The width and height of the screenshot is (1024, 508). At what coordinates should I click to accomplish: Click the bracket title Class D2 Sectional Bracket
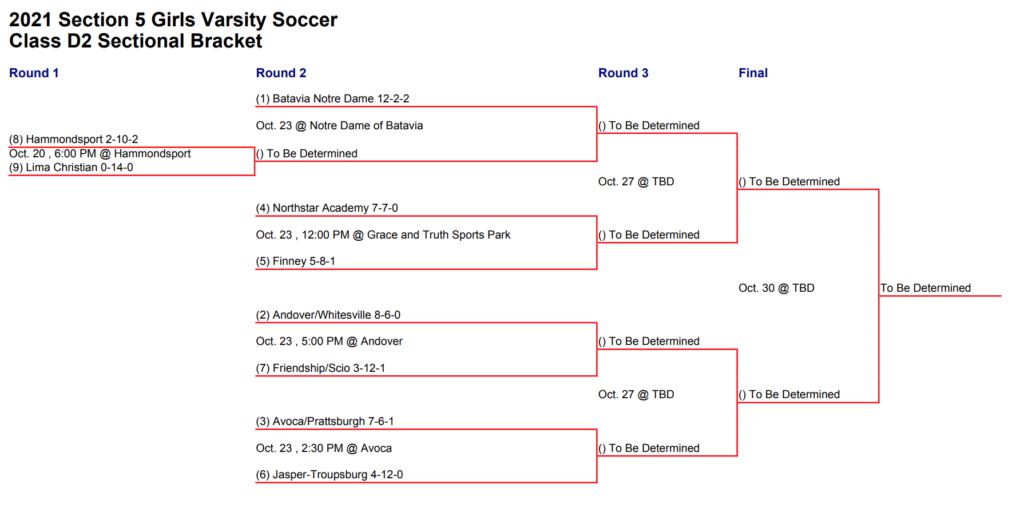coord(136,41)
